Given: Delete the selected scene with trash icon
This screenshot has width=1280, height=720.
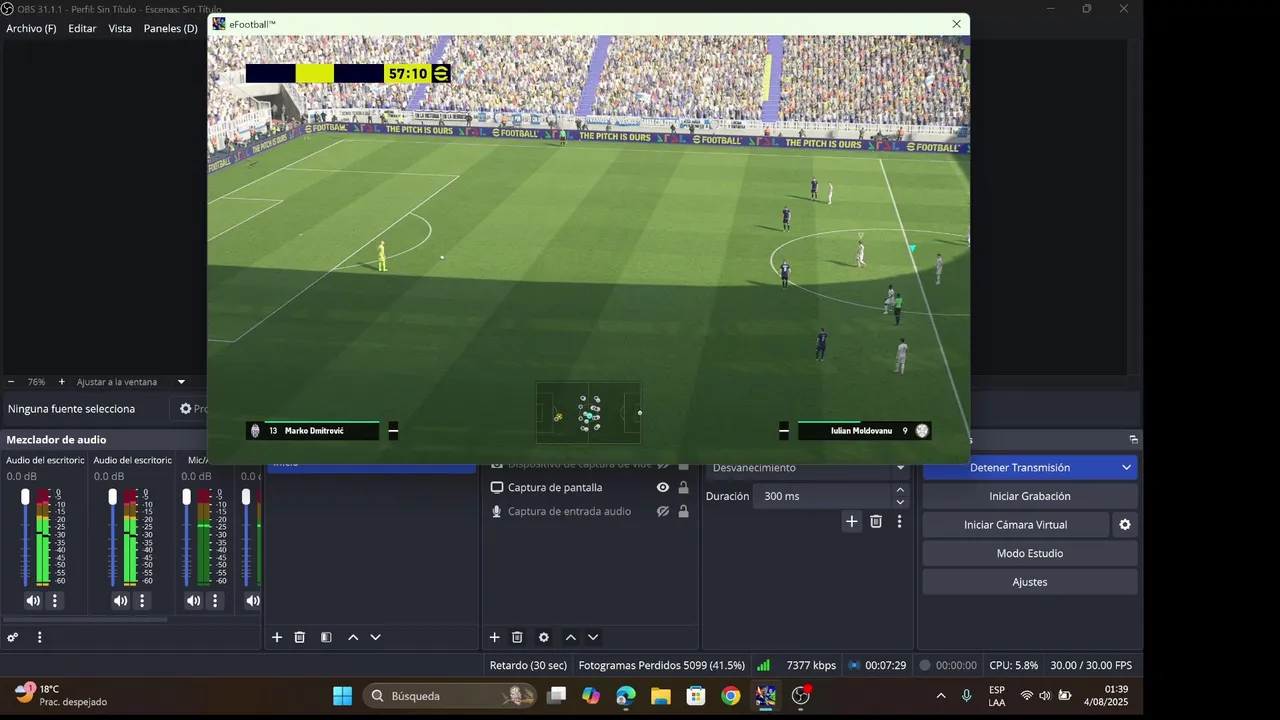Looking at the screenshot, I should (300, 637).
